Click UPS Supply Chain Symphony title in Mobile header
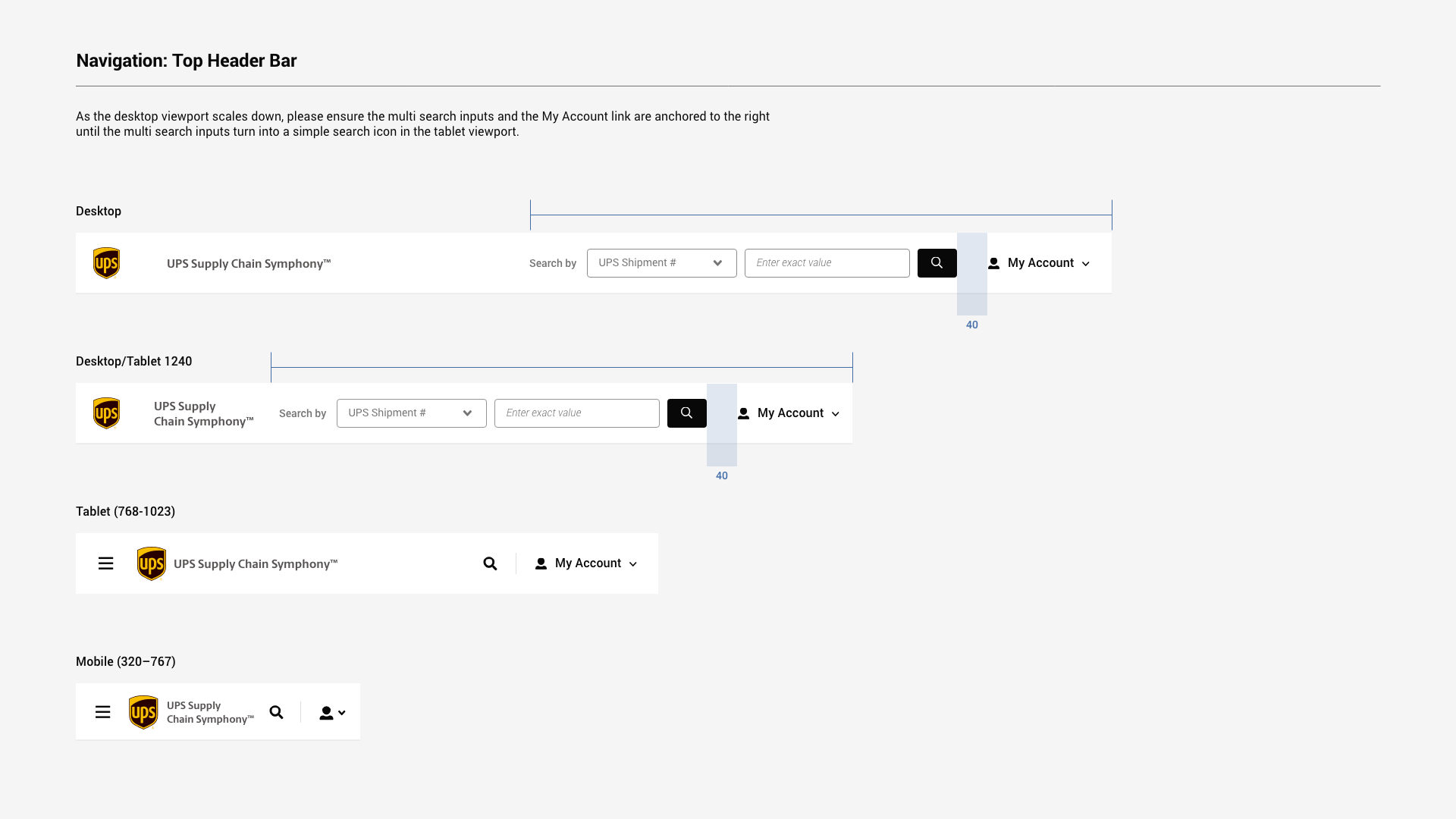Viewport: 1456px width, 819px height. (210, 712)
